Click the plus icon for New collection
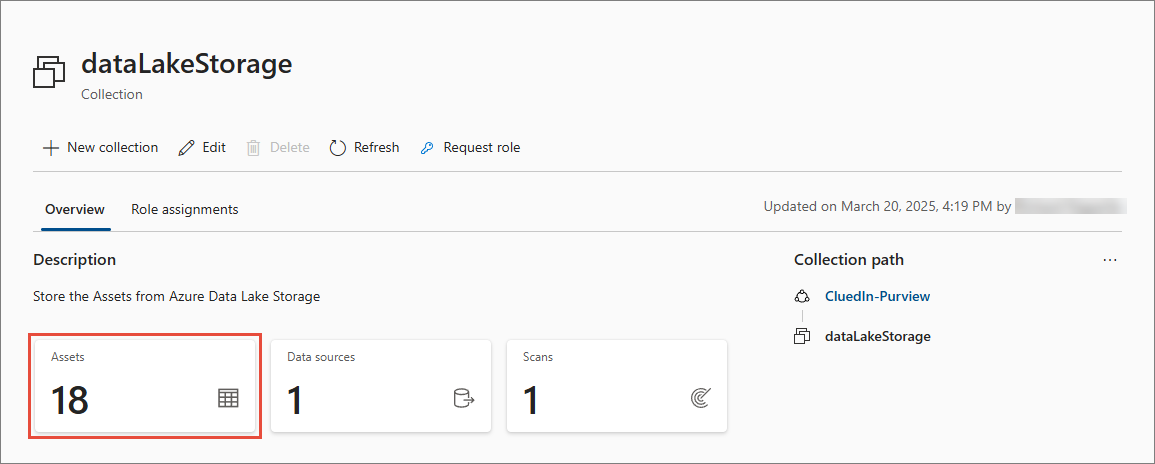 click(x=50, y=148)
